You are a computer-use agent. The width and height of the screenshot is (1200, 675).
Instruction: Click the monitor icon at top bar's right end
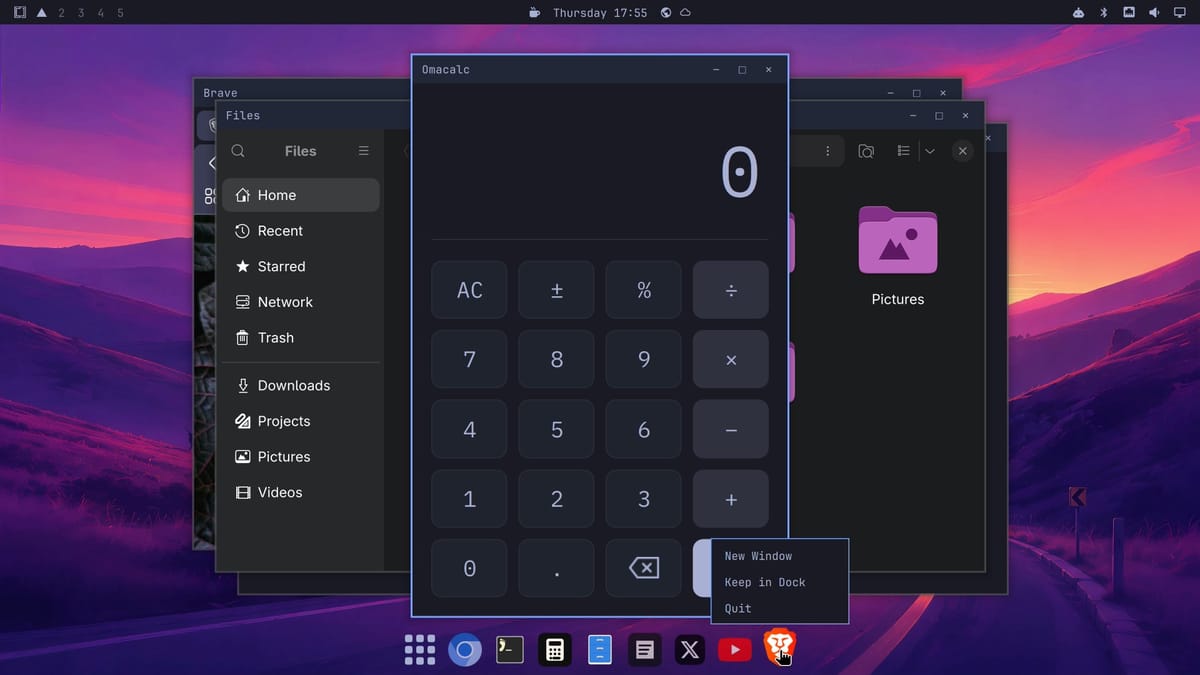coord(1179,13)
